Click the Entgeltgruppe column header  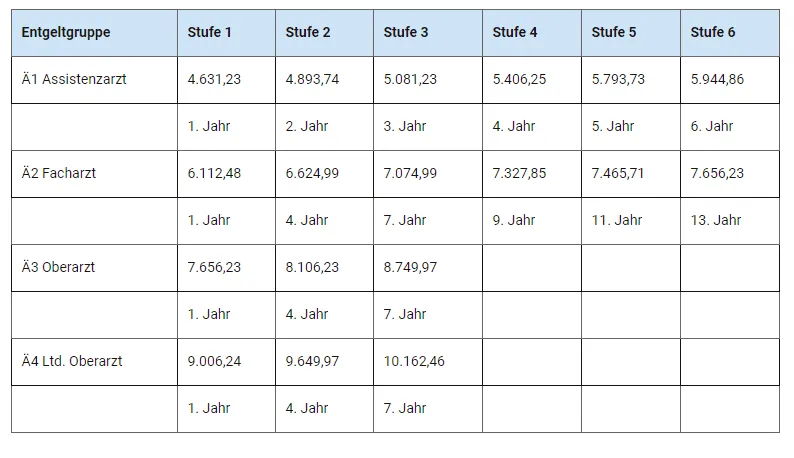point(66,32)
